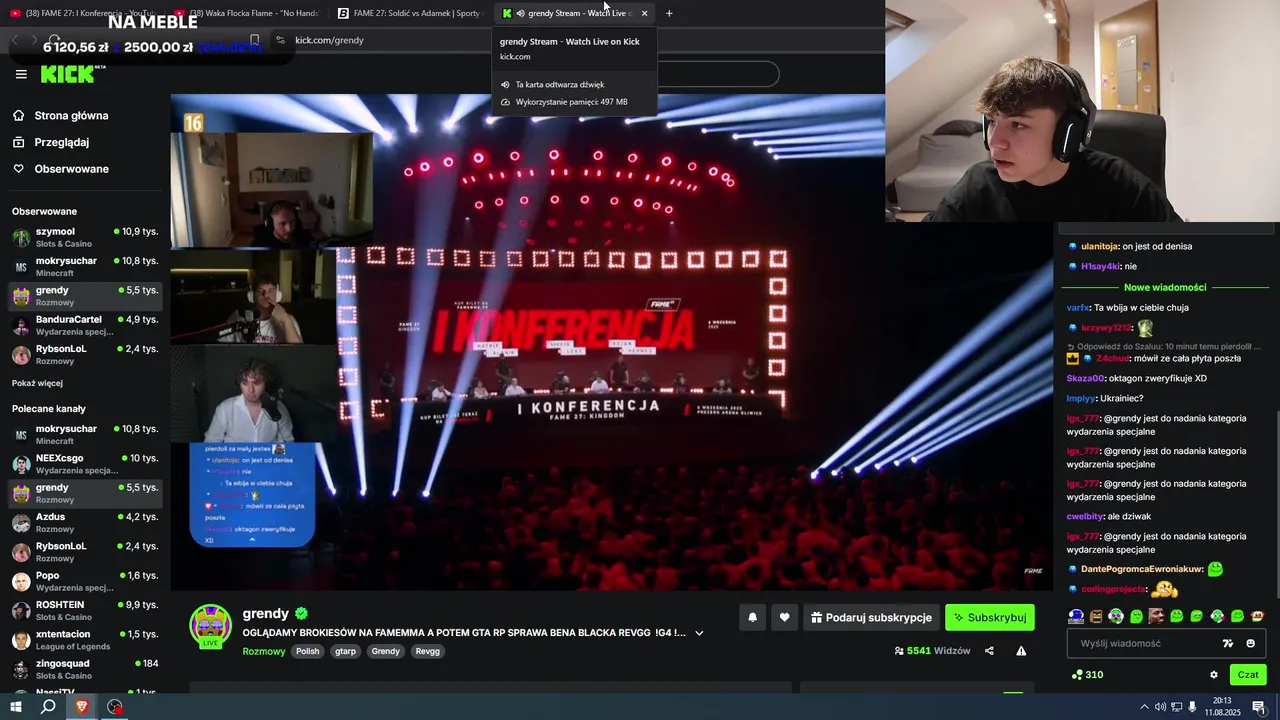
Task: Jump to Nowe wiadomości in chat
Action: (x=1164, y=287)
